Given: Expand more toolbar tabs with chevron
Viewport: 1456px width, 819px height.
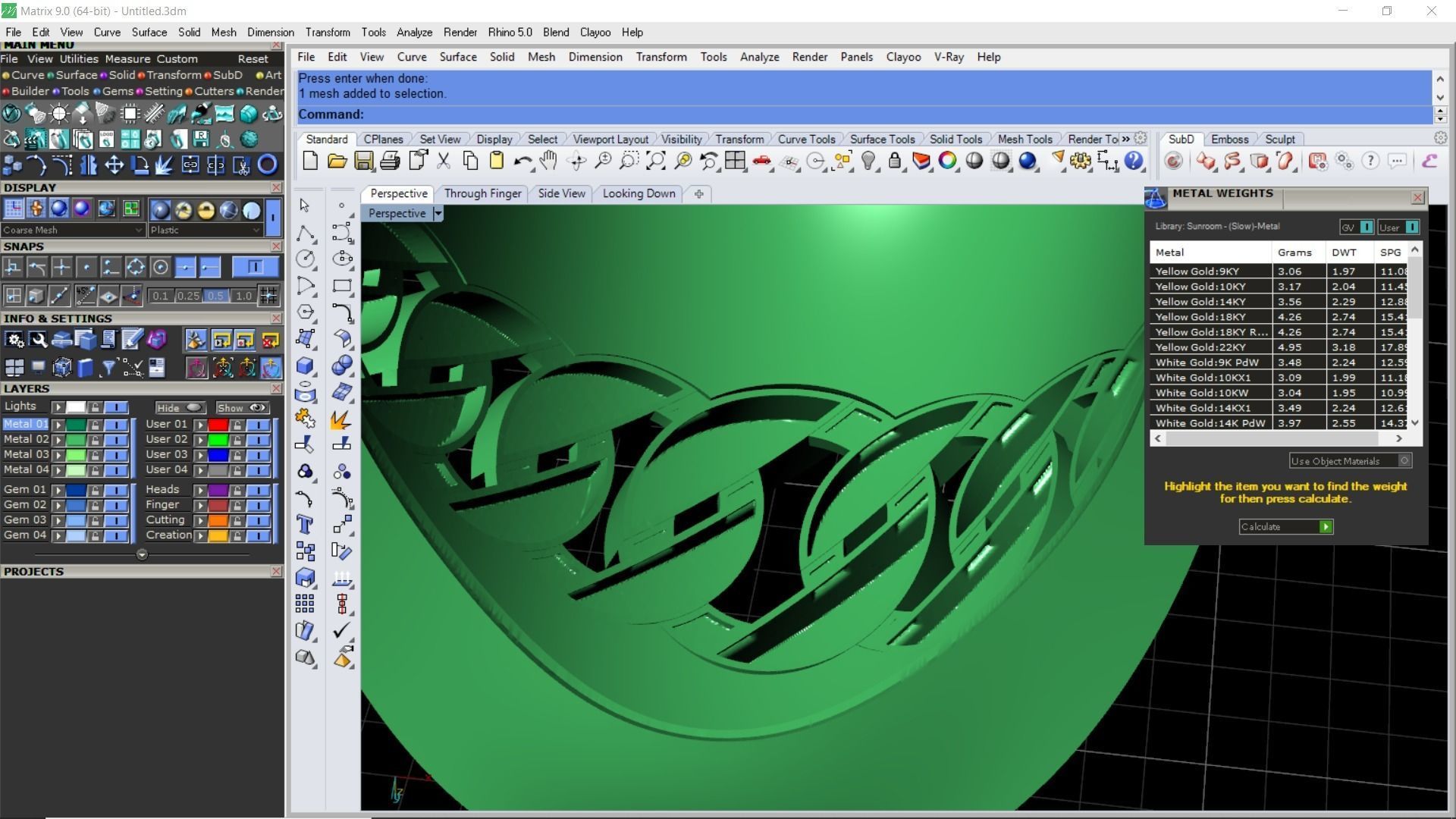Looking at the screenshot, I should click(1126, 139).
